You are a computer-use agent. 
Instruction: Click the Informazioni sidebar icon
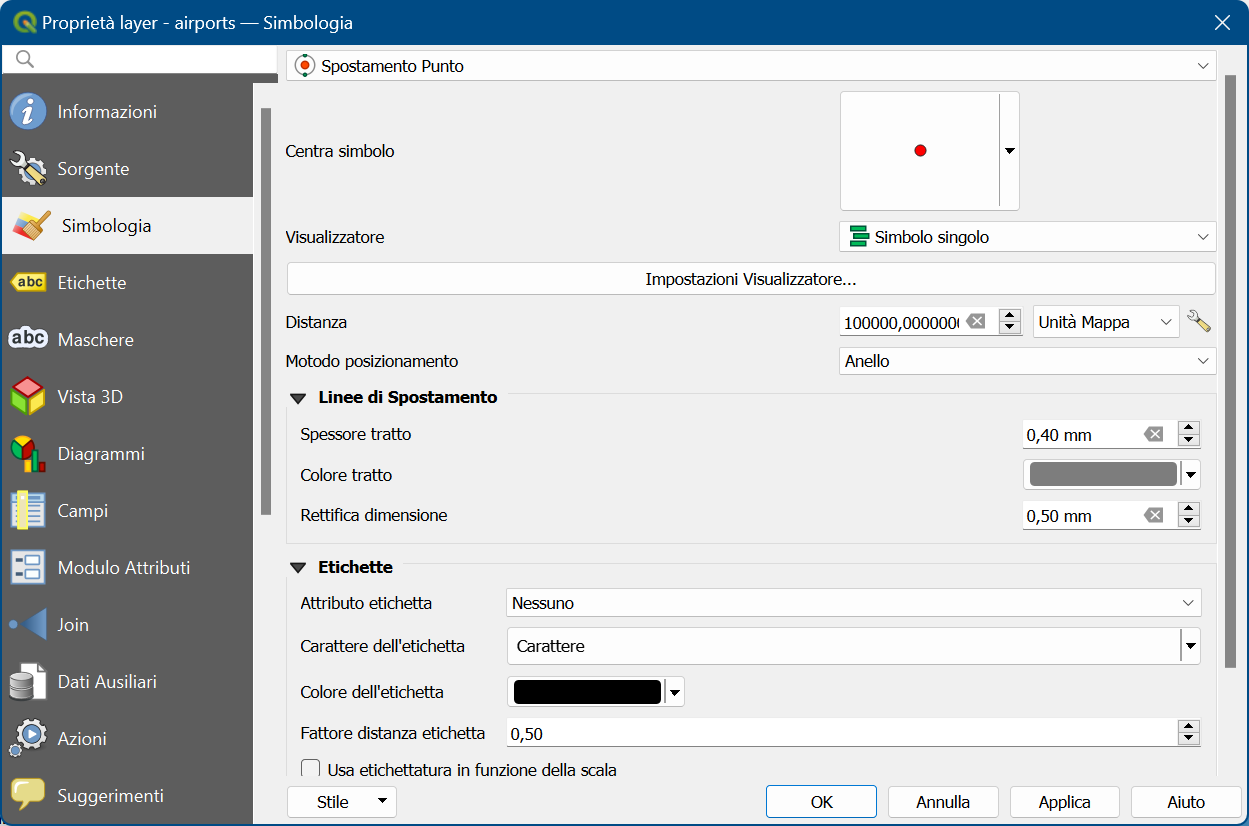pyautogui.click(x=28, y=112)
